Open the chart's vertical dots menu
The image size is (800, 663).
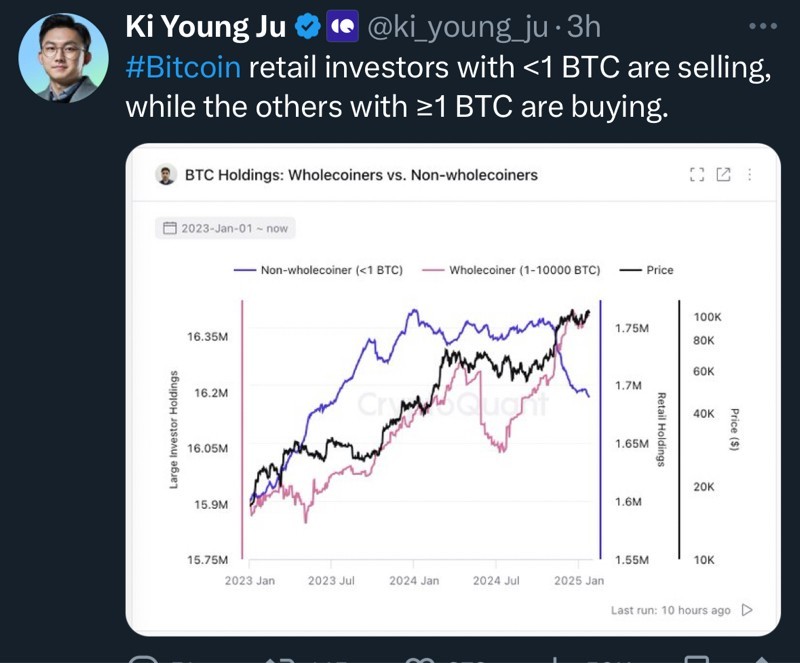tap(750, 175)
